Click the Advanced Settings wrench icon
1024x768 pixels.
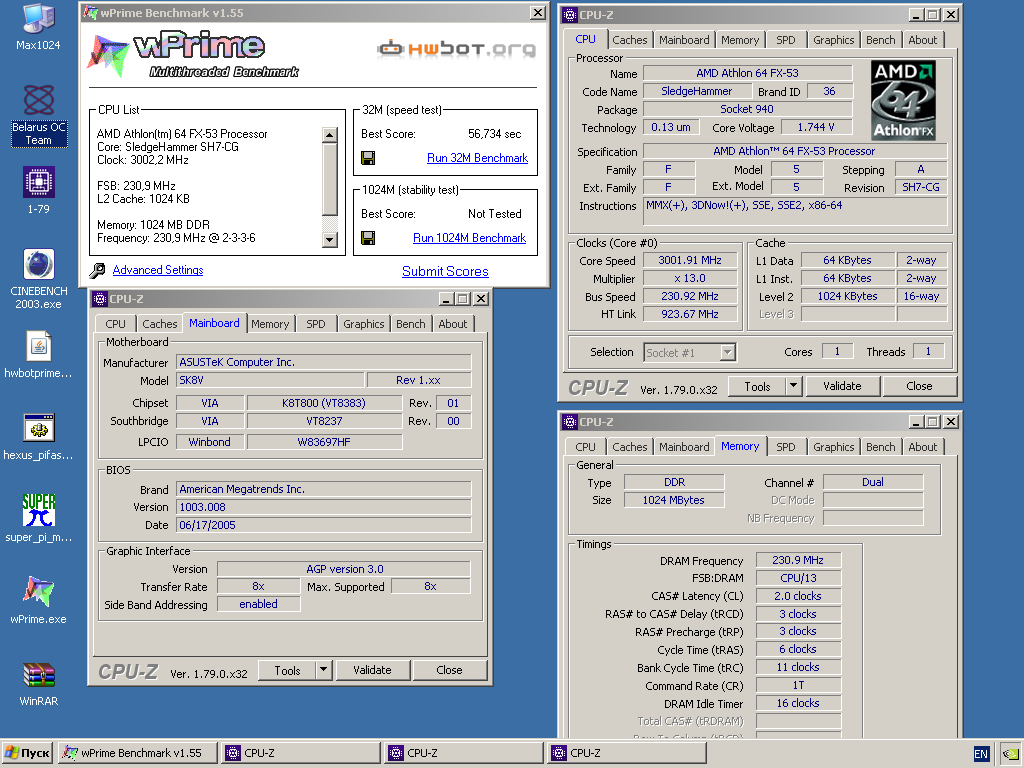pyautogui.click(x=97, y=270)
